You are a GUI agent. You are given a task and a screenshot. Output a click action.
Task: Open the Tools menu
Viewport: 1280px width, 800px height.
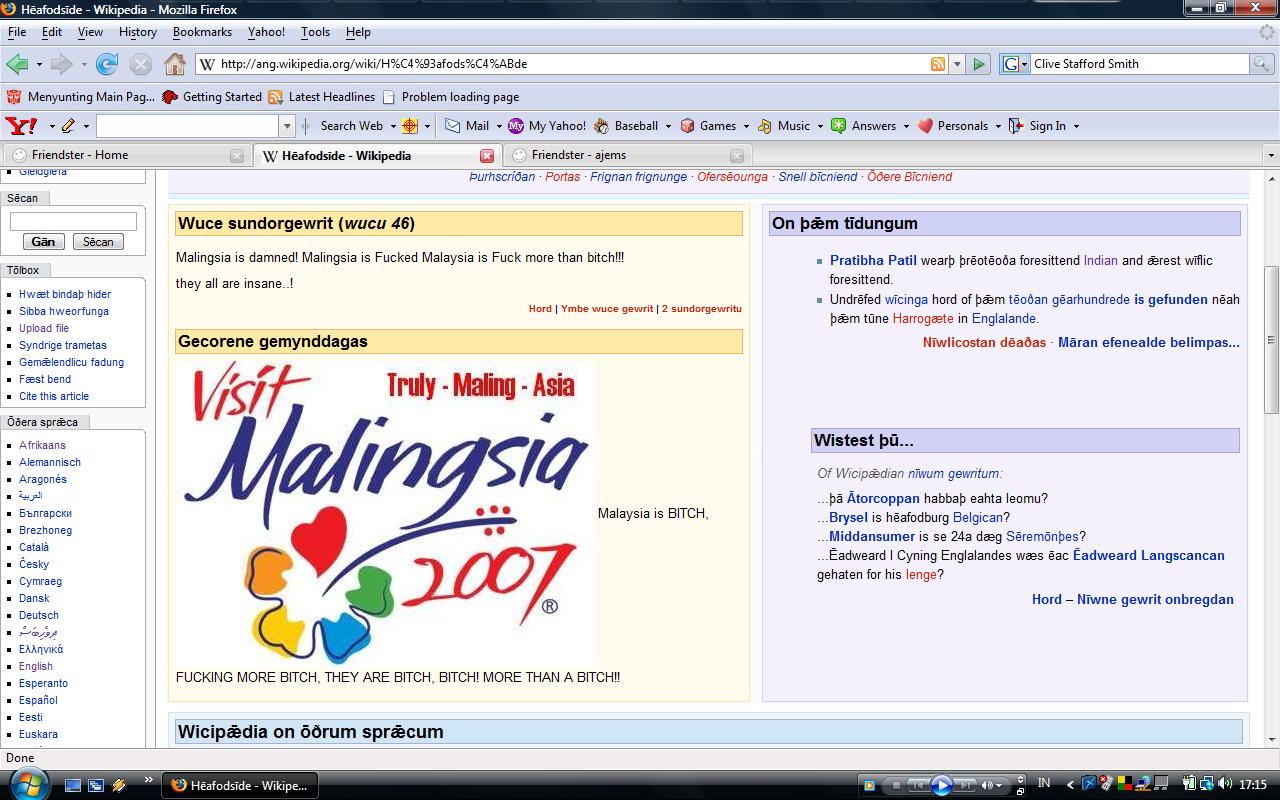(315, 32)
